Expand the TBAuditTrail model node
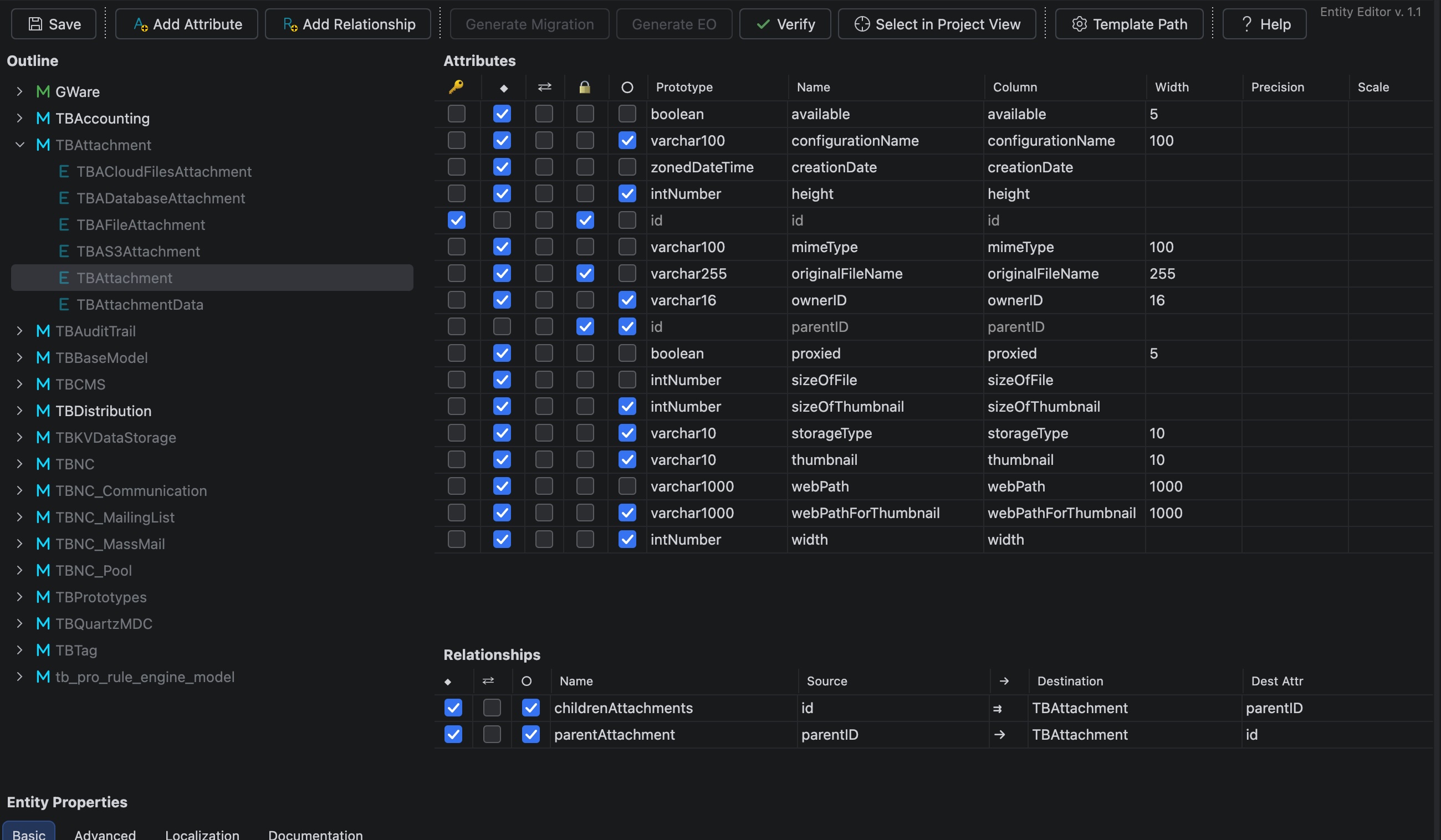 coord(19,331)
